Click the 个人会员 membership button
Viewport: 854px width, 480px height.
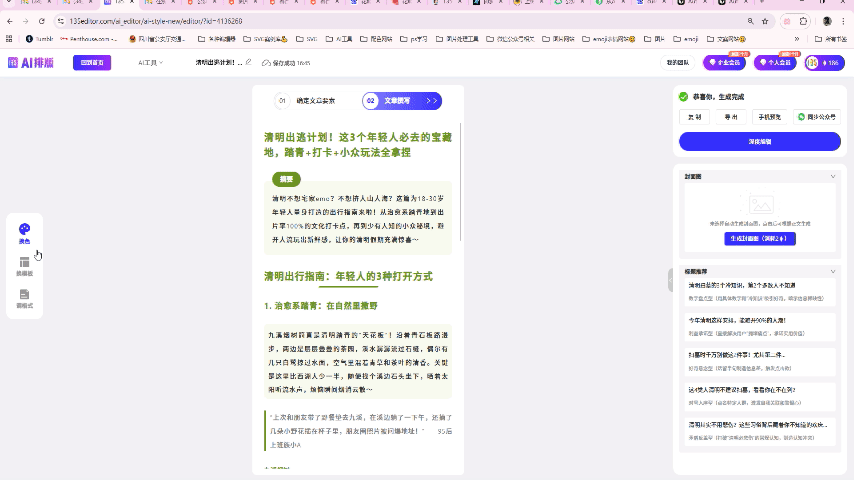(775, 63)
